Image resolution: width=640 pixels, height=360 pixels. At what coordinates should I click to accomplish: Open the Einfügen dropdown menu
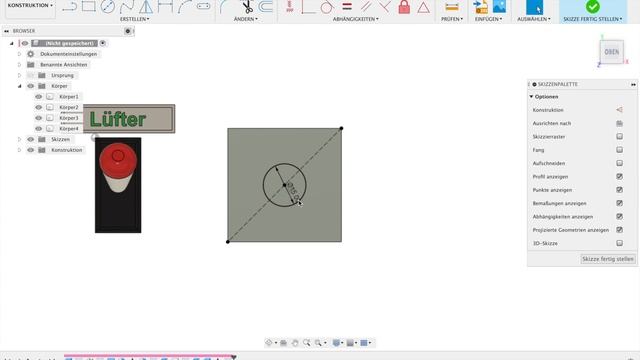point(489,19)
